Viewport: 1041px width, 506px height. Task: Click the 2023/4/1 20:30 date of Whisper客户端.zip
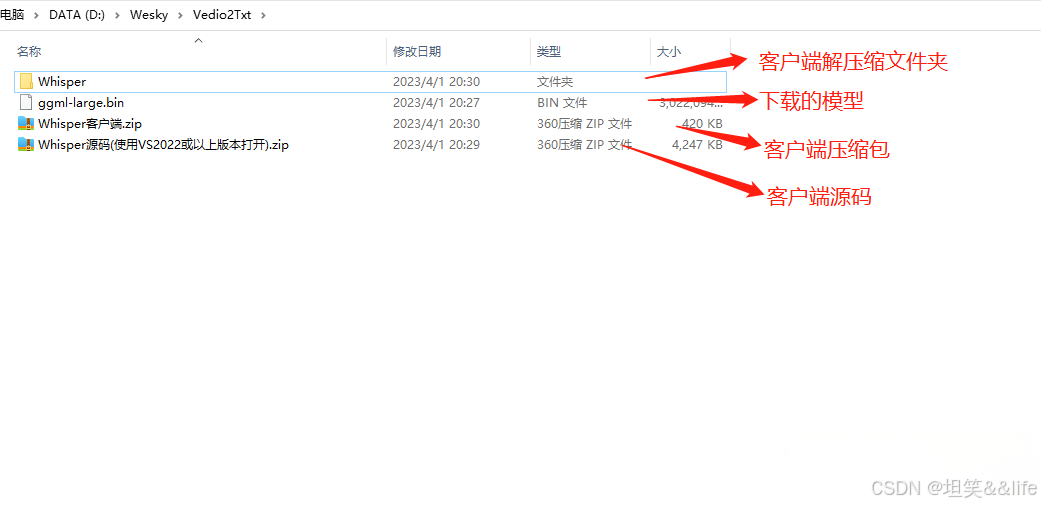(x=436, y=124)
